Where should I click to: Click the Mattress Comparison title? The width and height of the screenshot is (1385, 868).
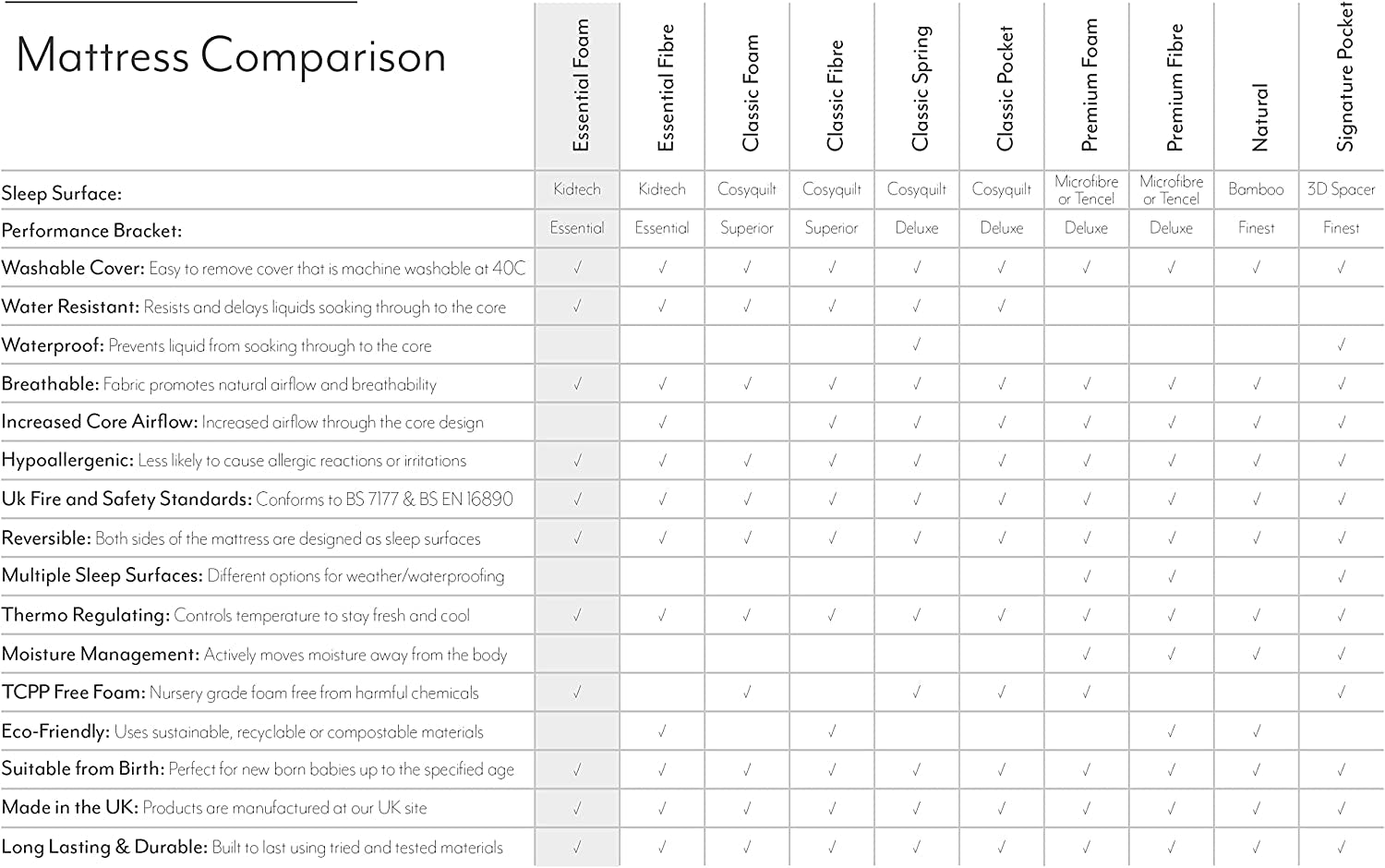[231, 55]
